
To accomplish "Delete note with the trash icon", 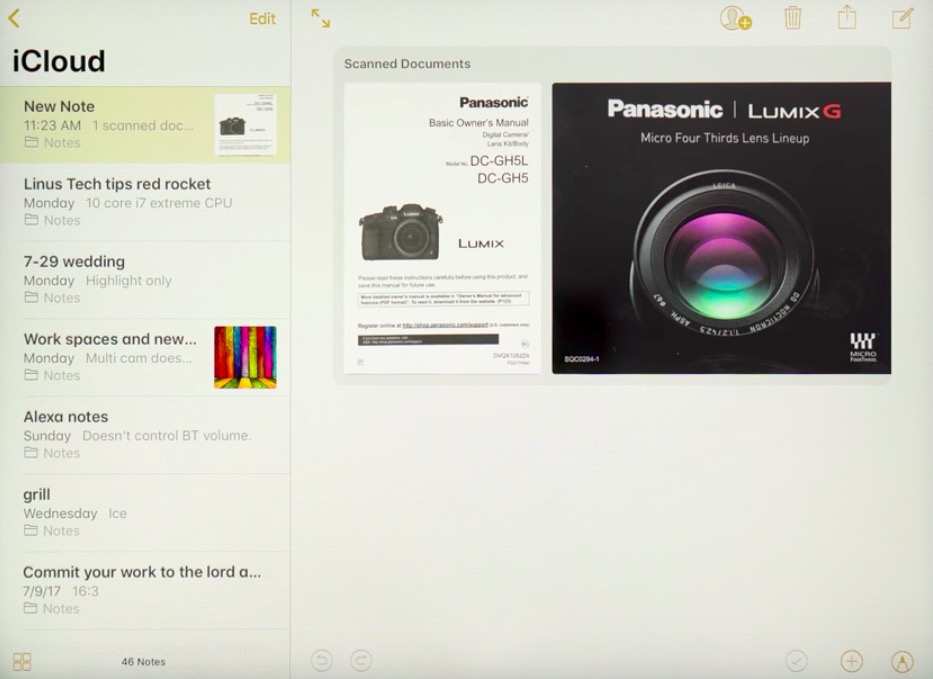I will click(793, 18).
